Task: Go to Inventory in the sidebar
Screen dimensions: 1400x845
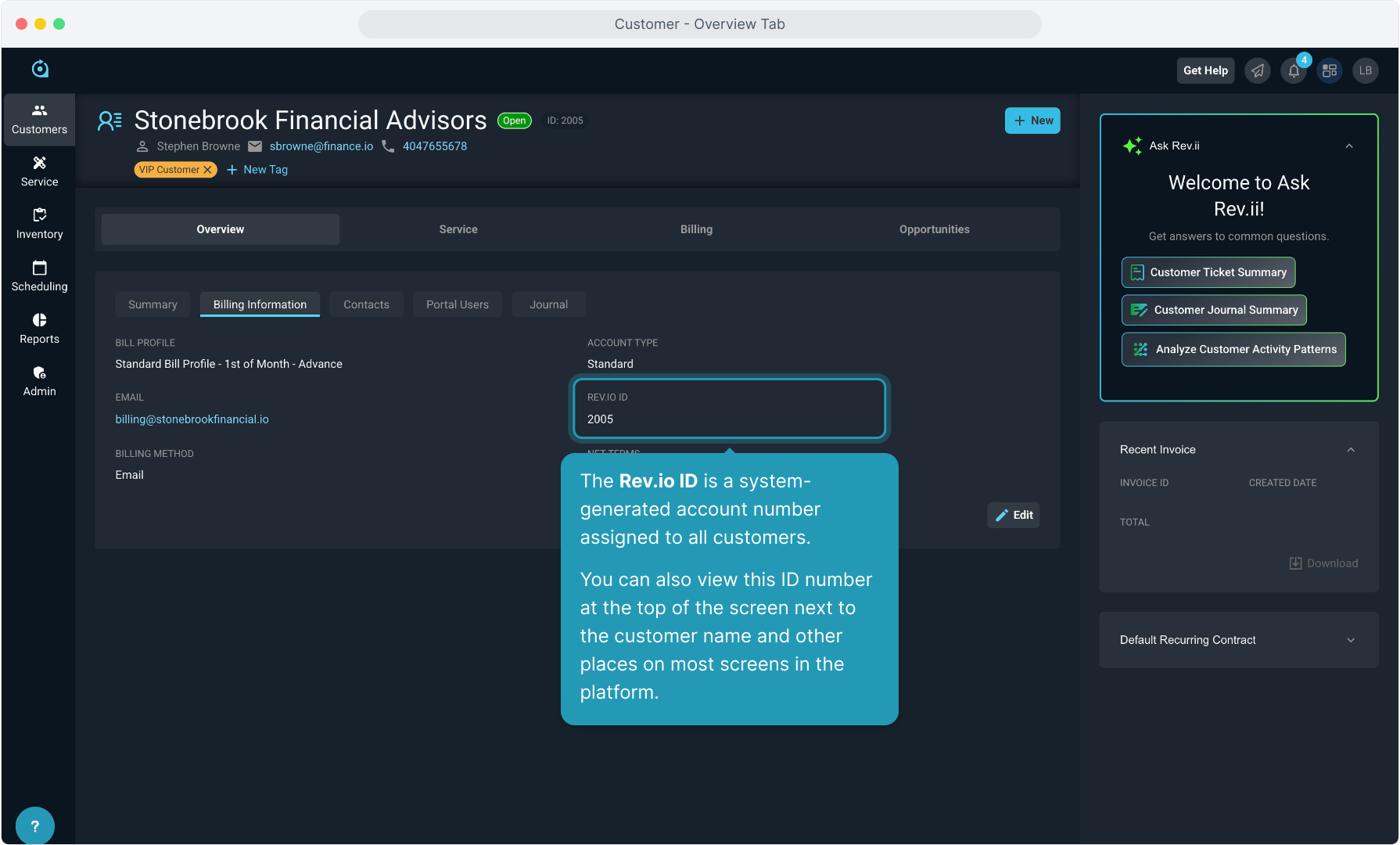Action: tap(39, 224)
